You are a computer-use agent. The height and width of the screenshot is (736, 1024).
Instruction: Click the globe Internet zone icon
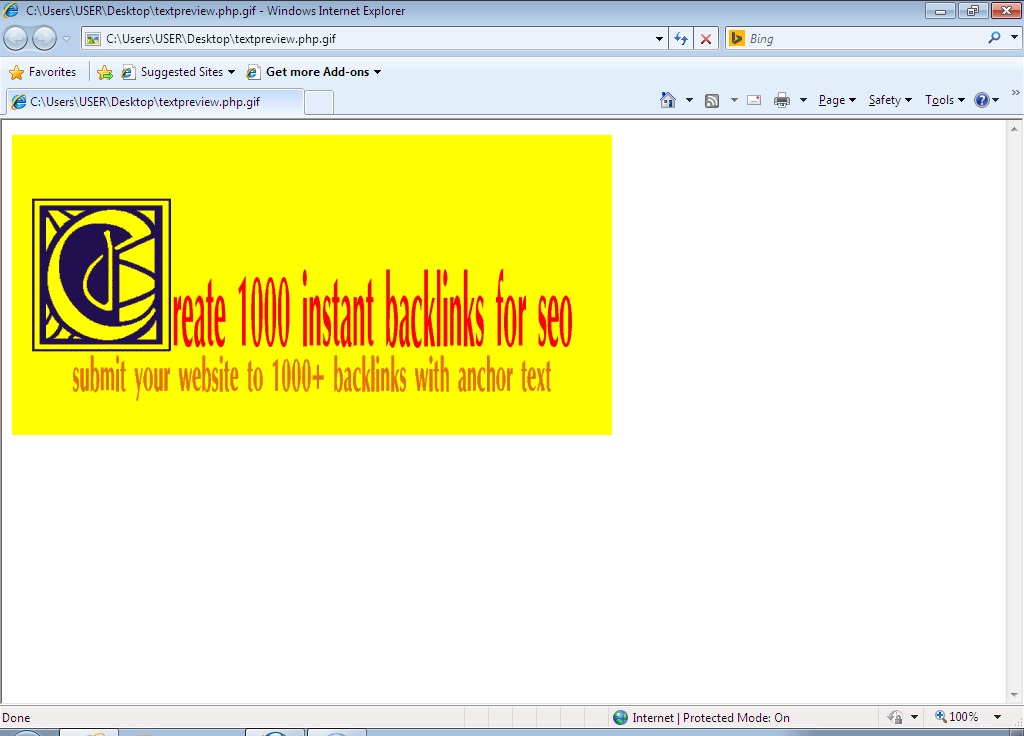point(620,718)
